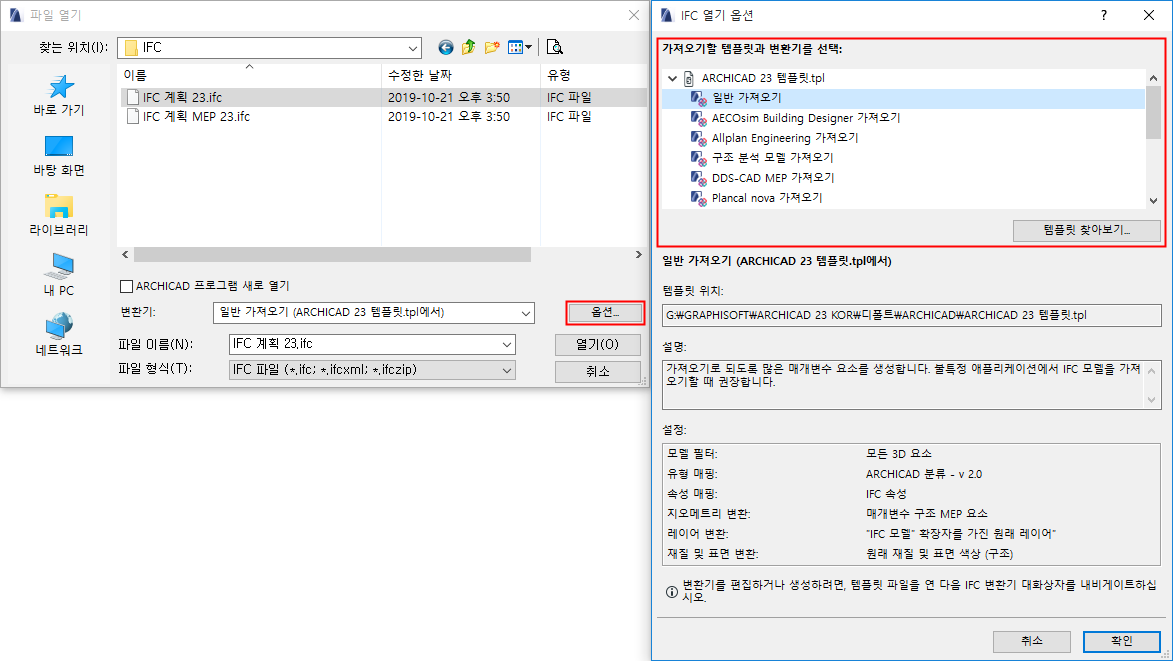Click the translator icon of AECOsim Building Designer 가져오기

(699, 118)
